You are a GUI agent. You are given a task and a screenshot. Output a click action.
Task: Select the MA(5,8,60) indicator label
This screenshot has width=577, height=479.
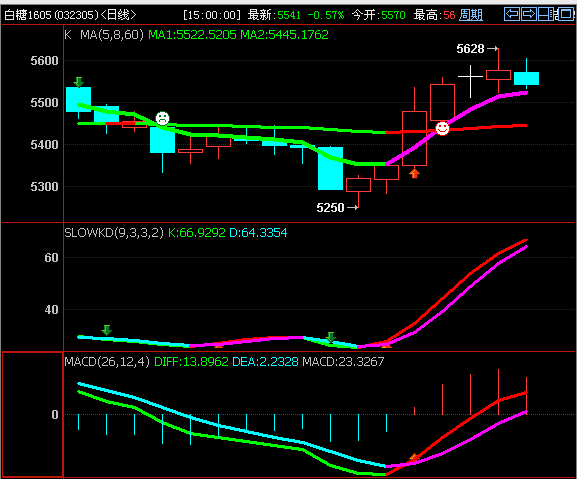tap(112, 35)
